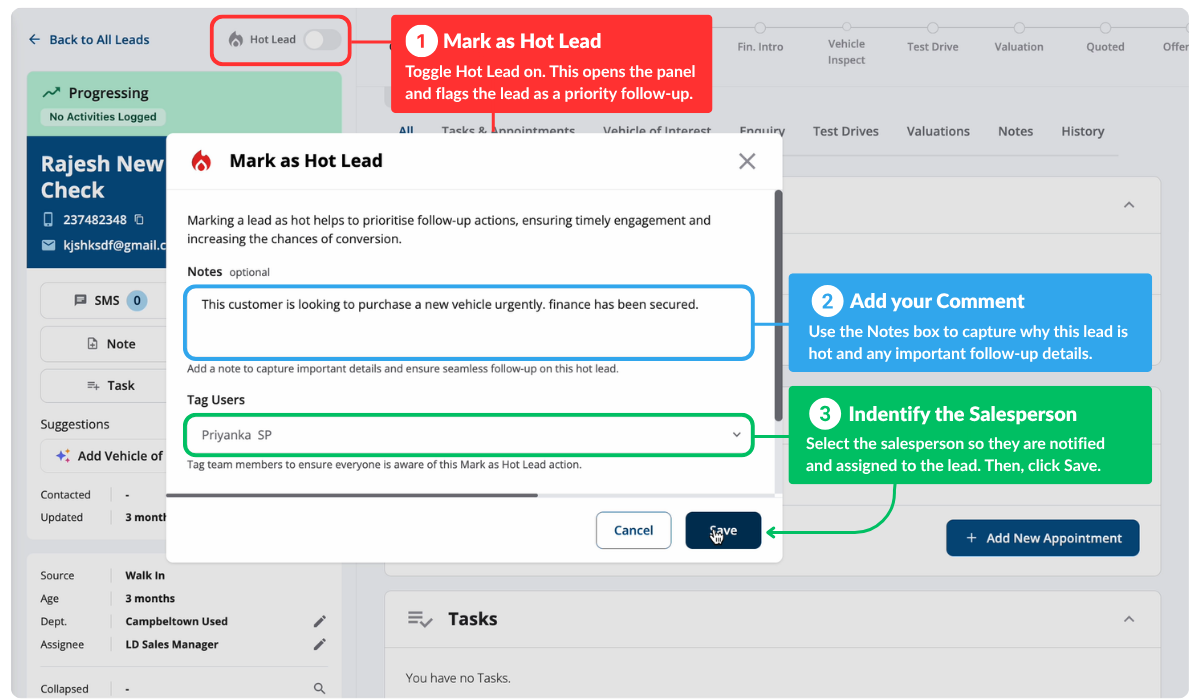Click the Walk In source value
Image resolution: width=1200 pixels, height=700 pixels.
[145, 575]
